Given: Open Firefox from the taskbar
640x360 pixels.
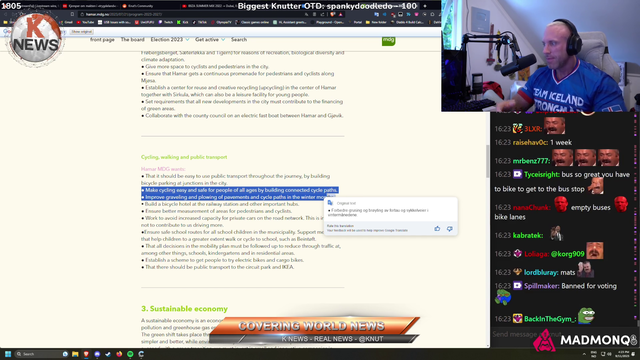Looking at the screenshot, I should coord(119,354).
